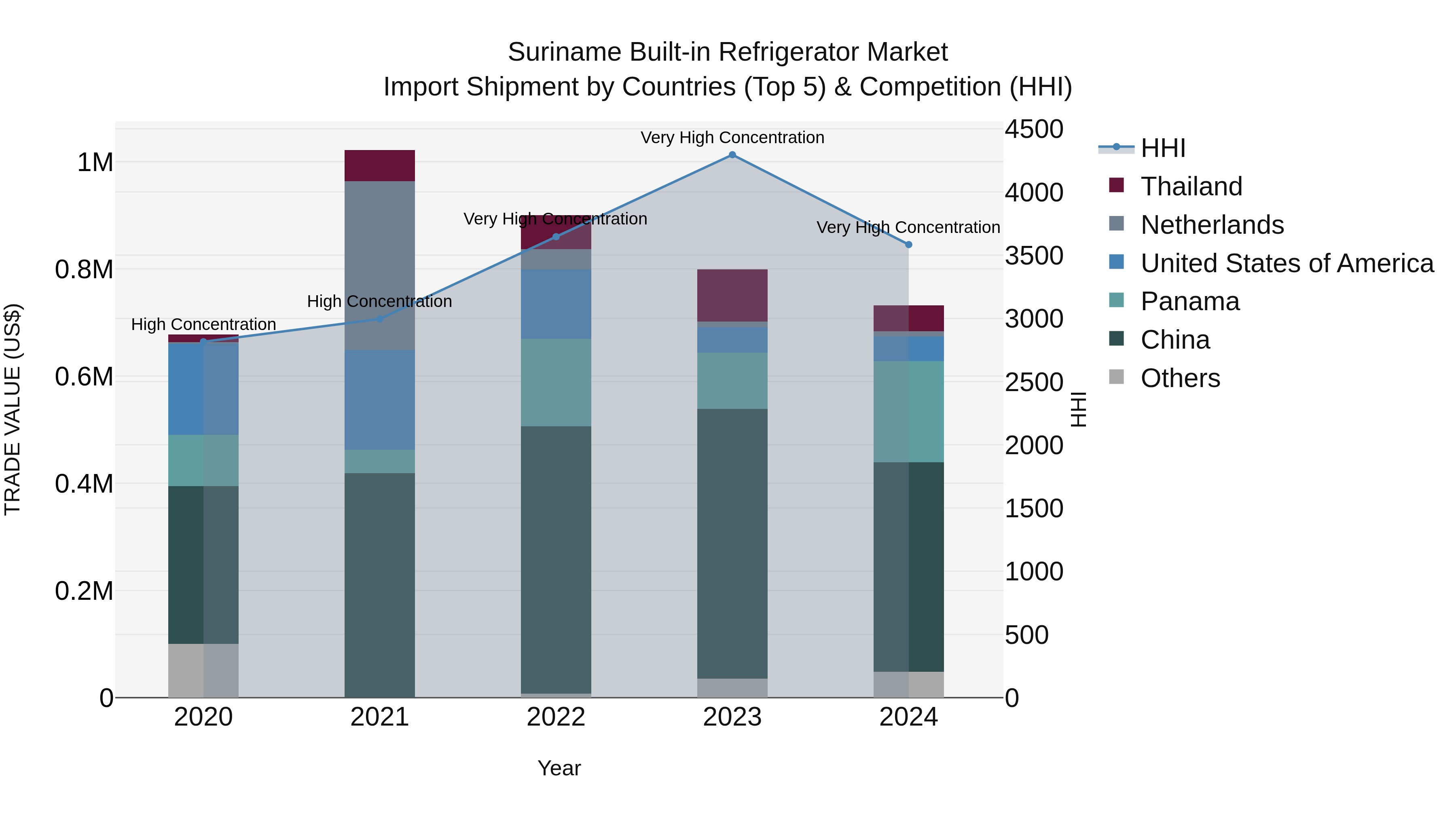The height and width of the screenshot is (819, 1456).
Task: Click the 4500 right-axis tick label
Action: click(1034, 129)
